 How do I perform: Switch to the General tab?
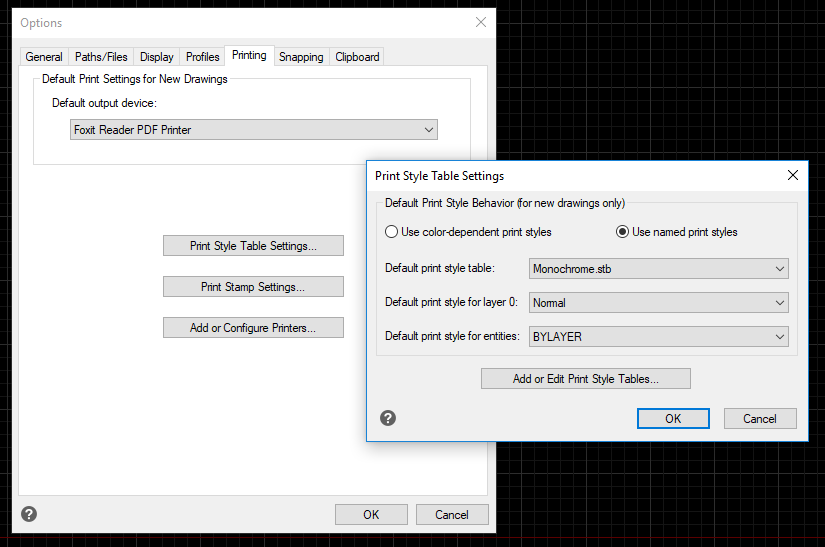(44, 57)
